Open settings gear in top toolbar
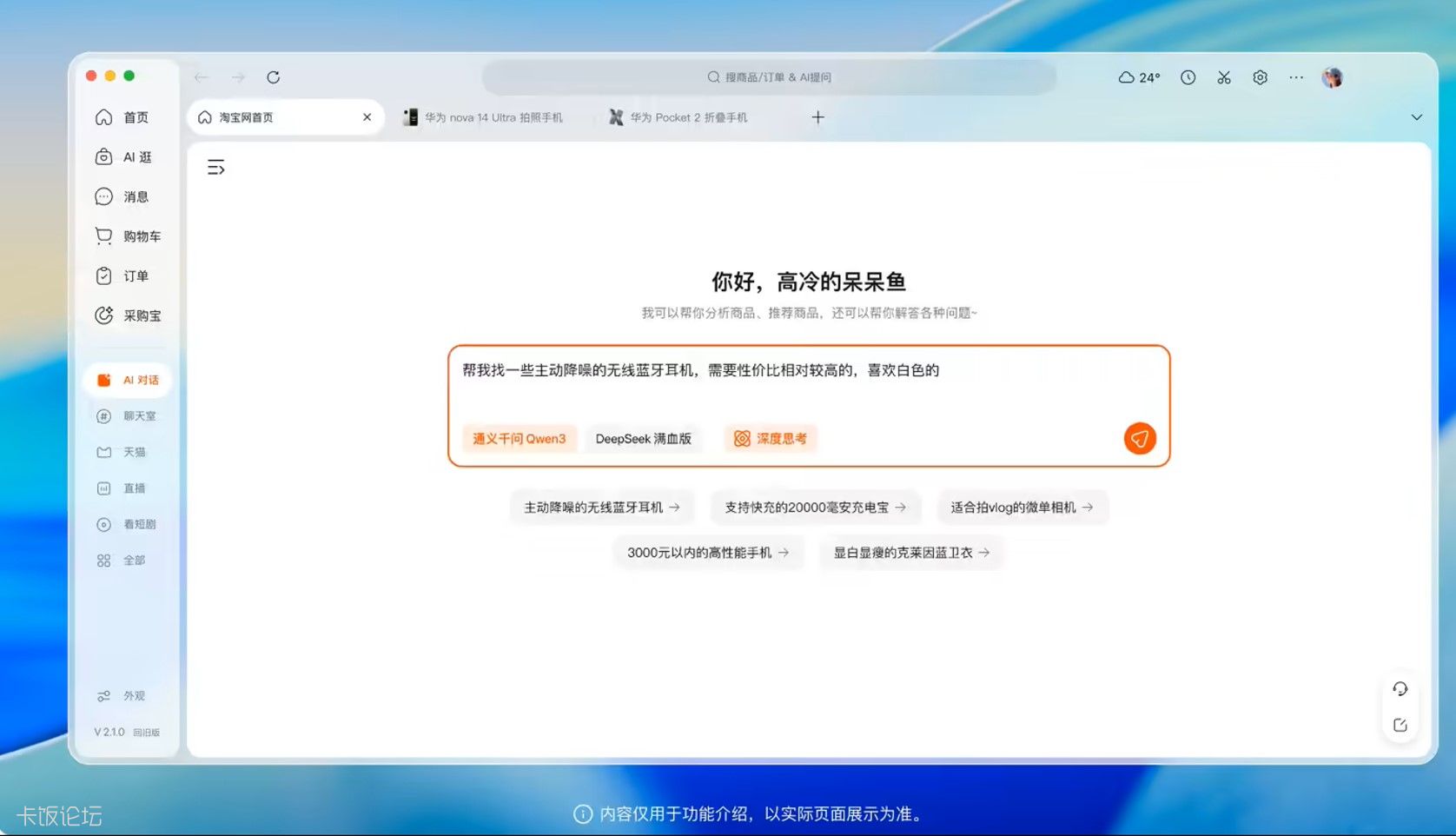 (x=1260, y=77)
